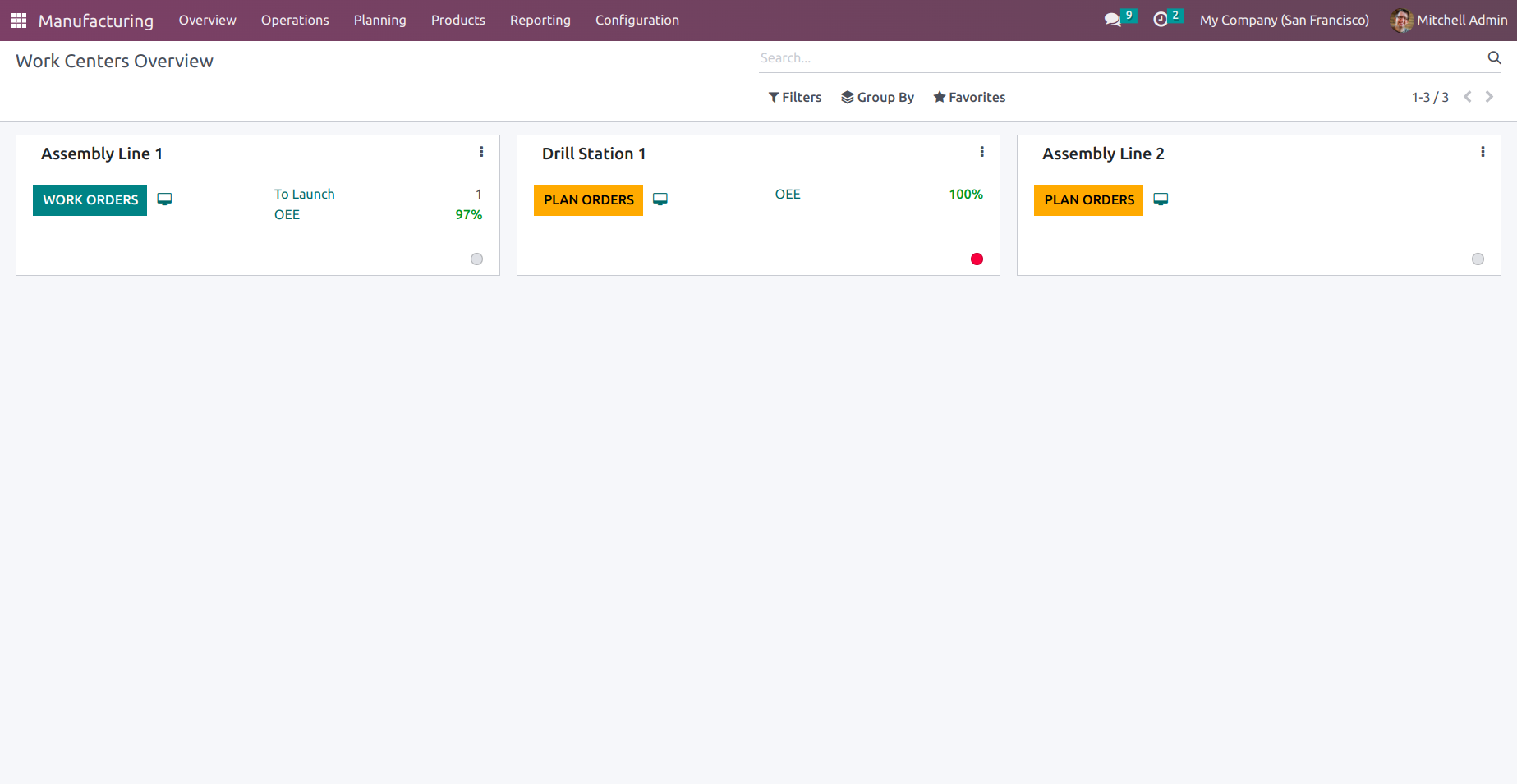Toggle the status dot on Assembly Line 2
This screenshot has width=1517, height=784.
[x=1478, y=259]
